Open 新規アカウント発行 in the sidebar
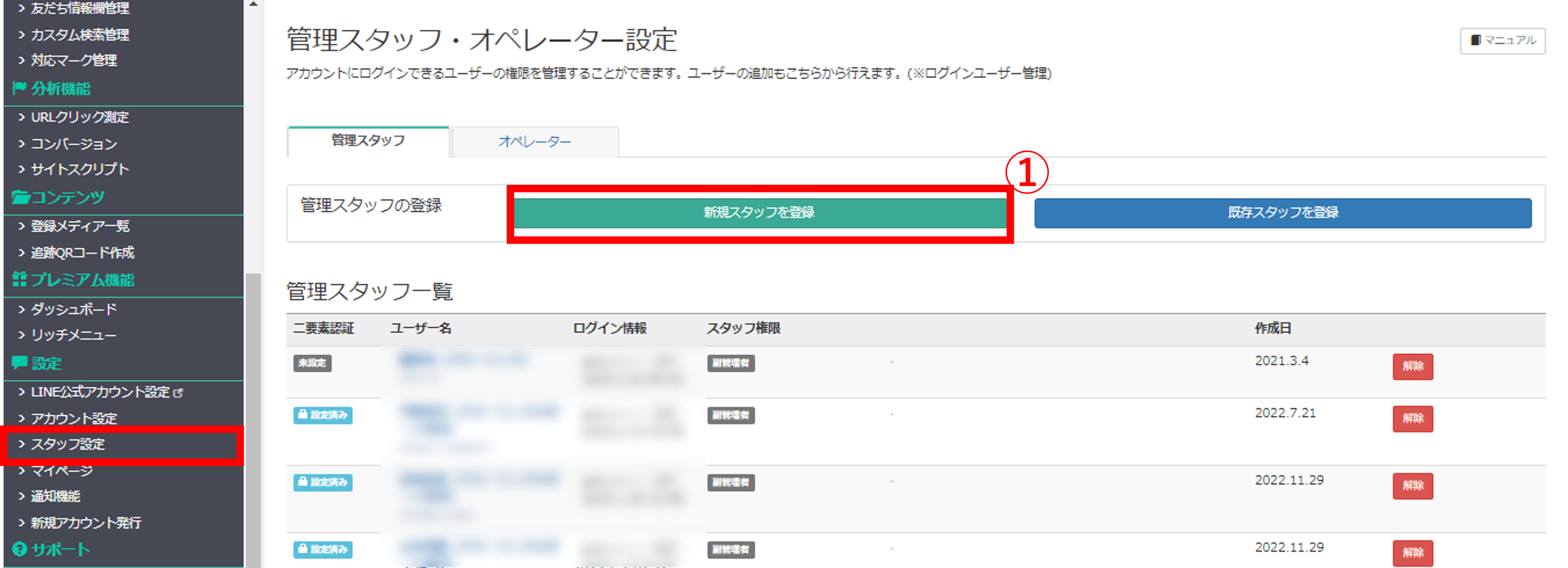The image size is (1568, 568). [x=86, y=523]
